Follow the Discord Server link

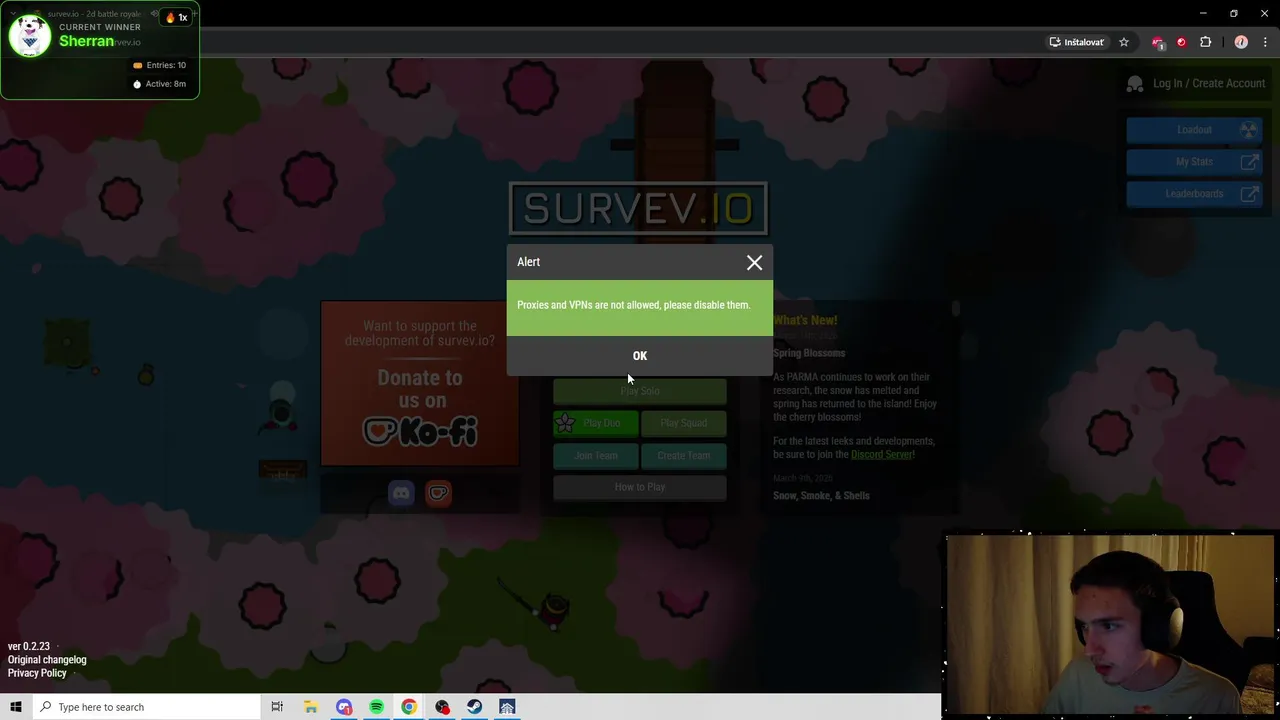click(x=881, y=454)
